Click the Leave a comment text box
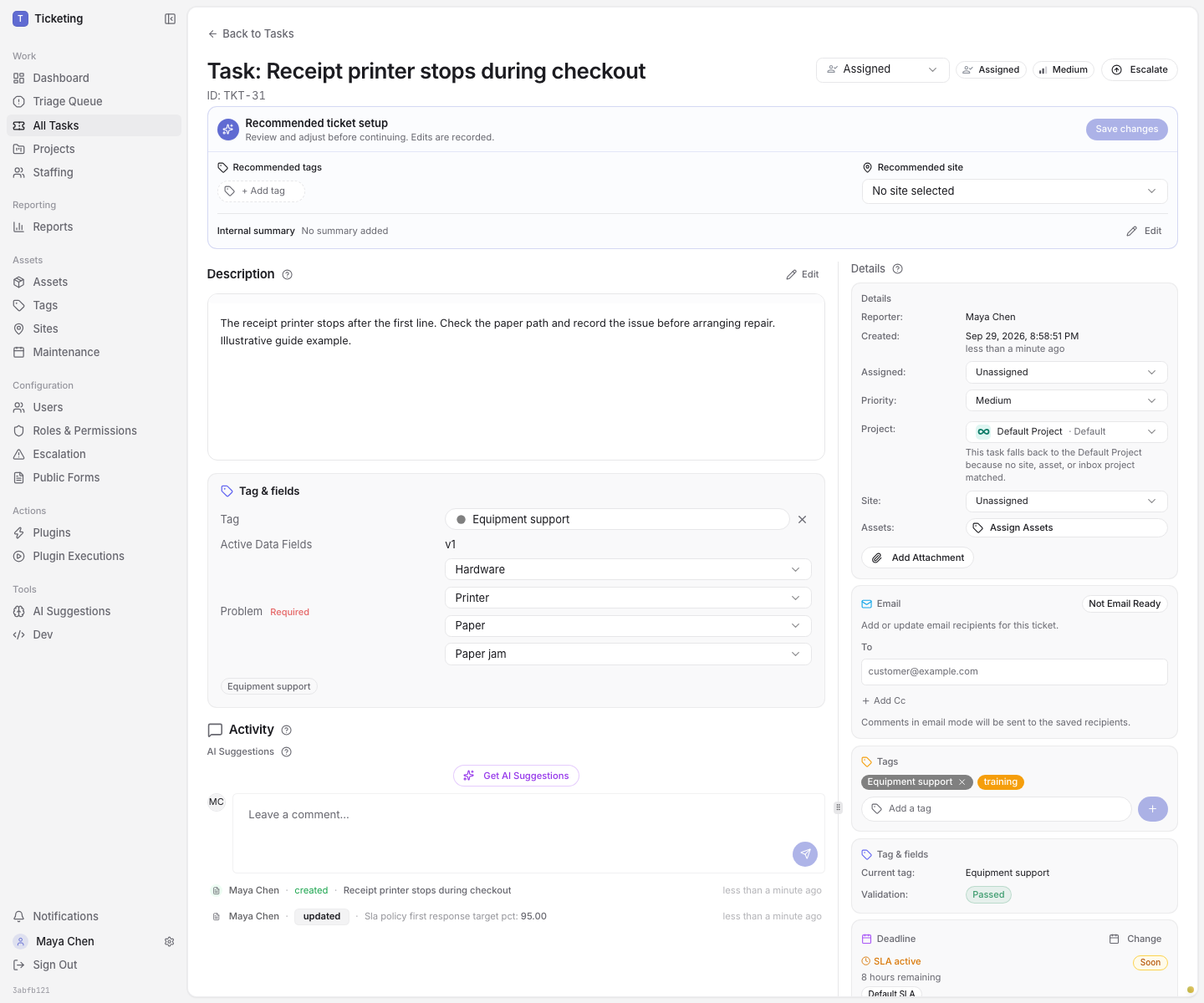The image size is (1204, 1003). (528, 832)
